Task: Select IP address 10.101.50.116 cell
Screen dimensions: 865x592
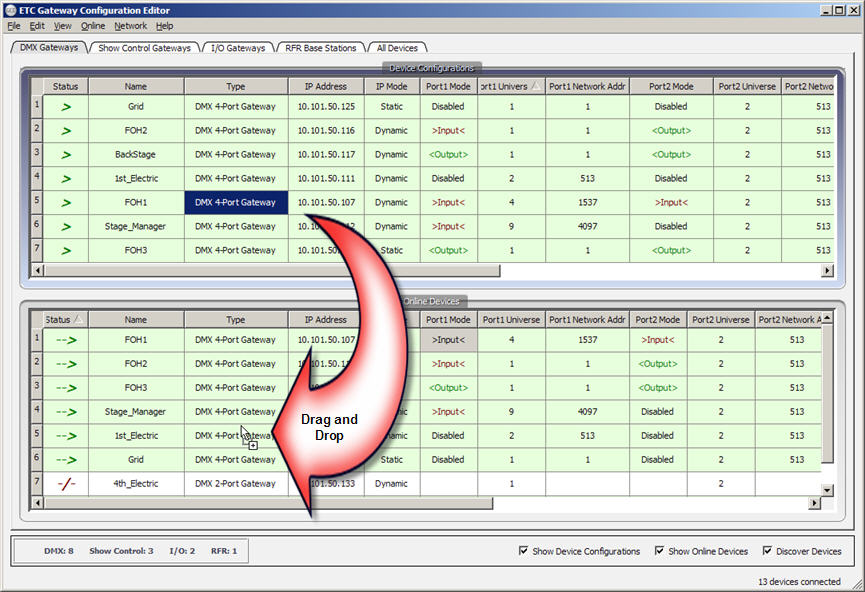Action: click(x=326, y=131)
